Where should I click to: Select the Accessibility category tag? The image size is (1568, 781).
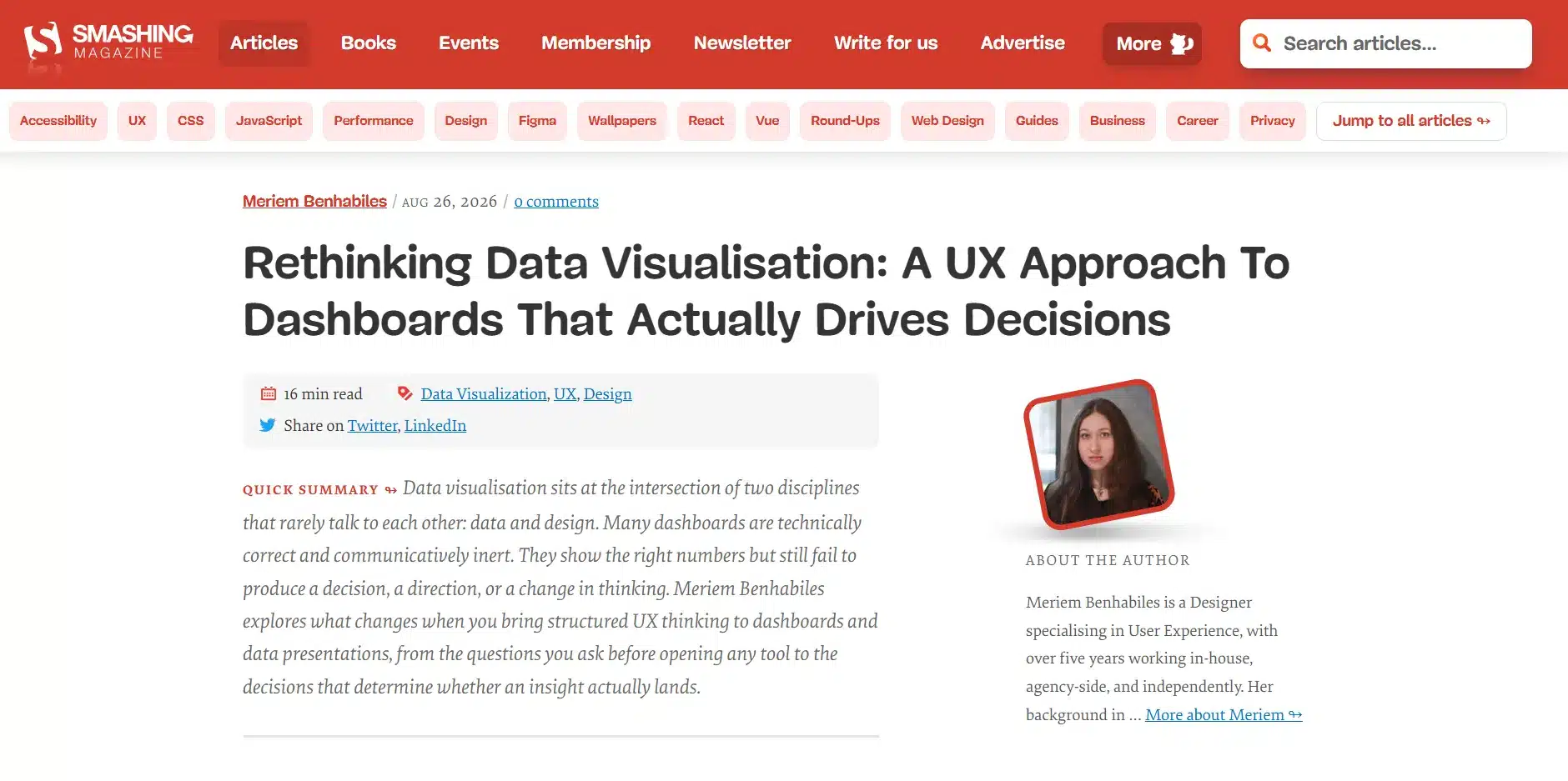[x=58, y=121]
